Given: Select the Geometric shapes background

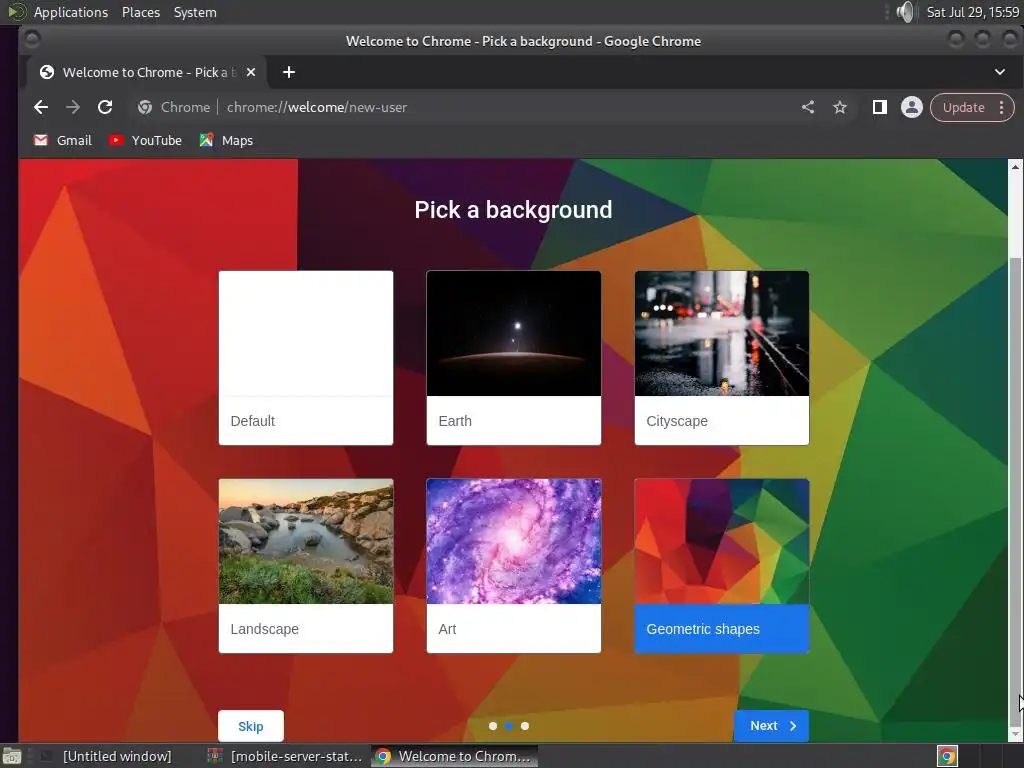Looking at the screenshot, I should click(722, 566).
